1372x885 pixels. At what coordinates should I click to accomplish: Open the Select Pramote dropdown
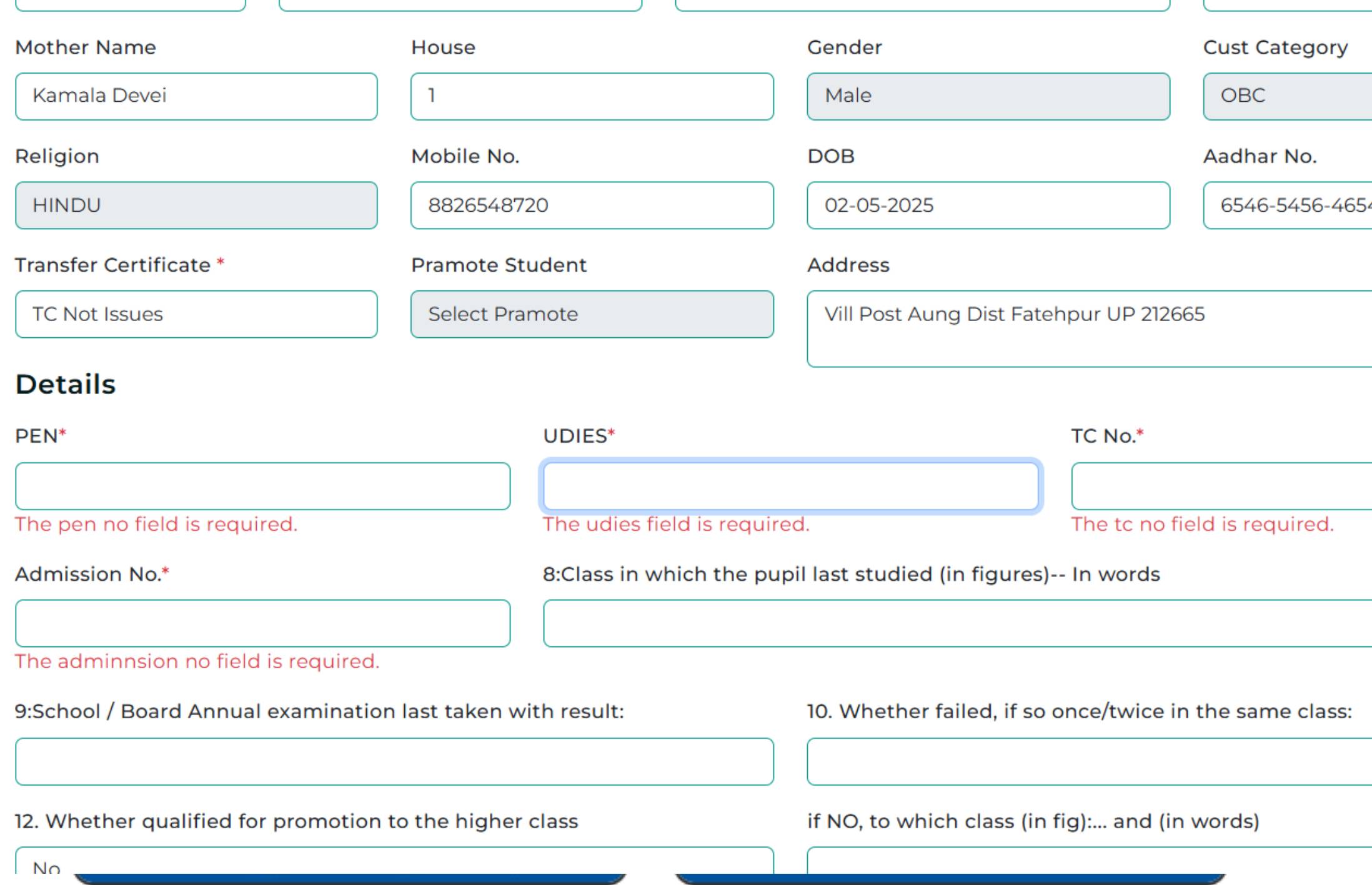(x=592, y=314)
